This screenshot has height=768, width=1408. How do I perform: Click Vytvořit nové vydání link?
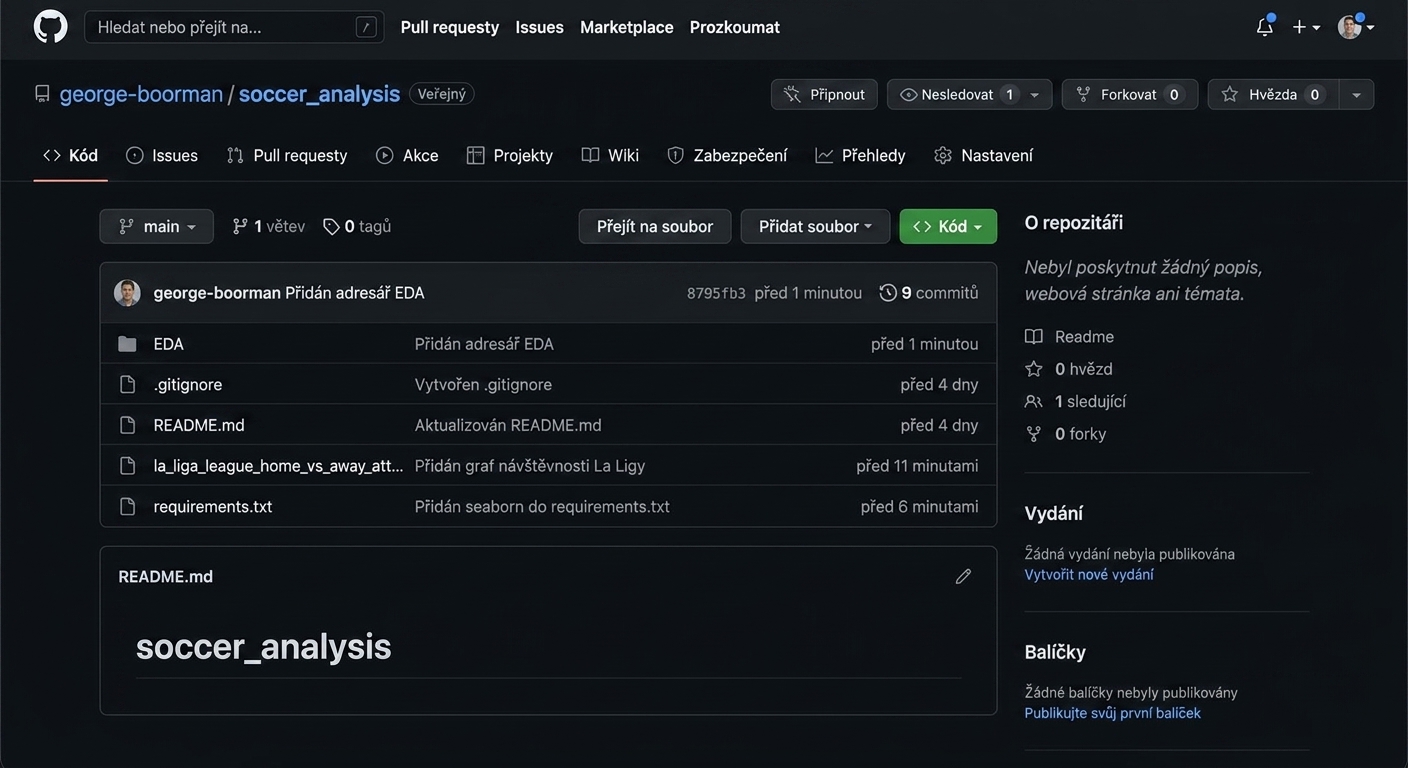click(1089, 574)
